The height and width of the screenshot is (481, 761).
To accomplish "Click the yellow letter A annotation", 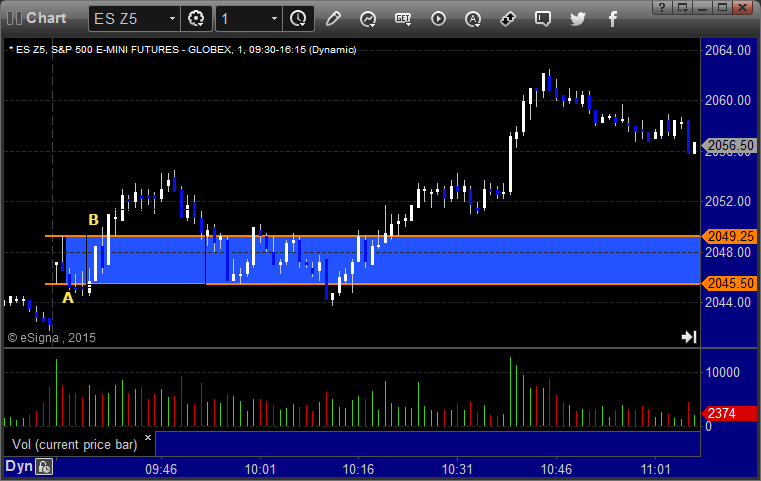I will [68, 298].
